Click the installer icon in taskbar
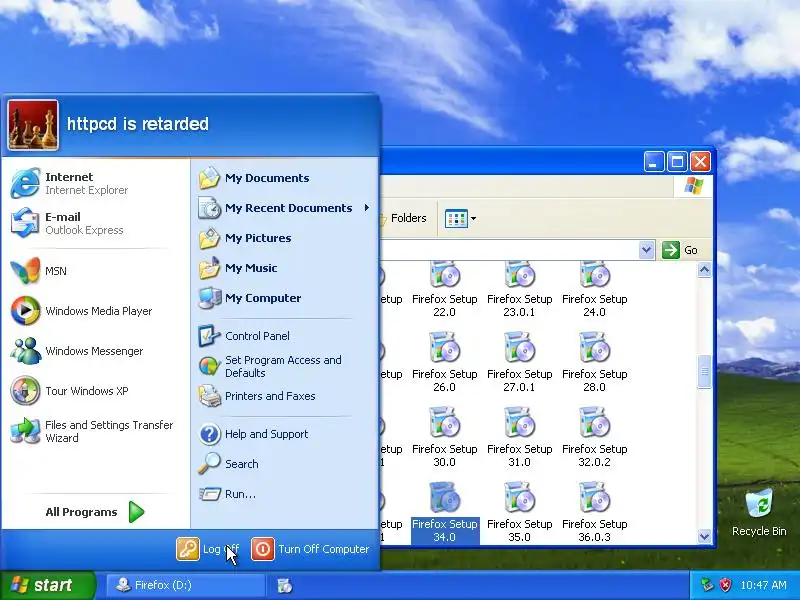 click(x=285, y=585)
